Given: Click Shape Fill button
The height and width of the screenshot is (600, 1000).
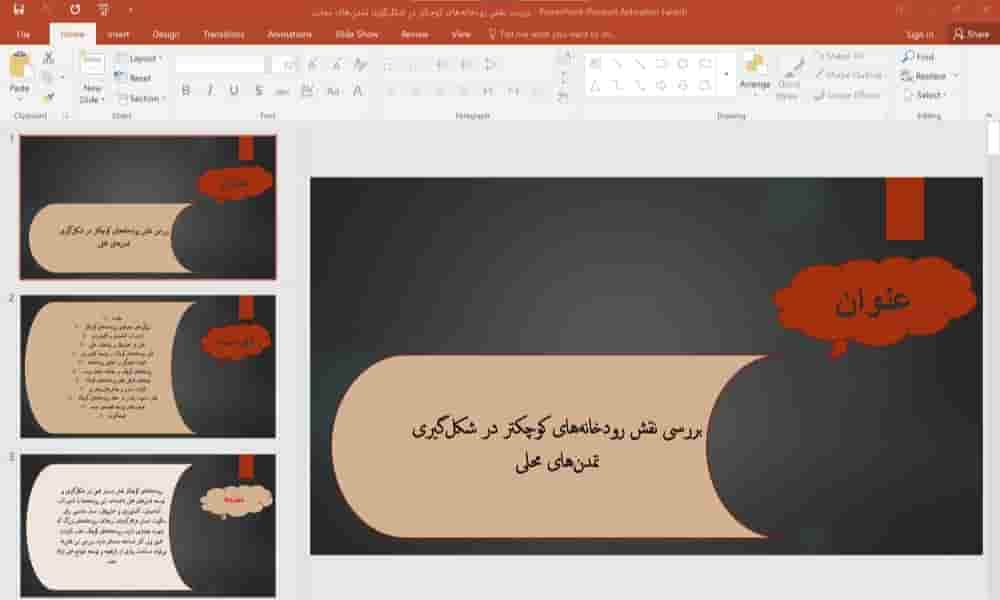Looking at the screenshot, I should click(x=841, y=57).
